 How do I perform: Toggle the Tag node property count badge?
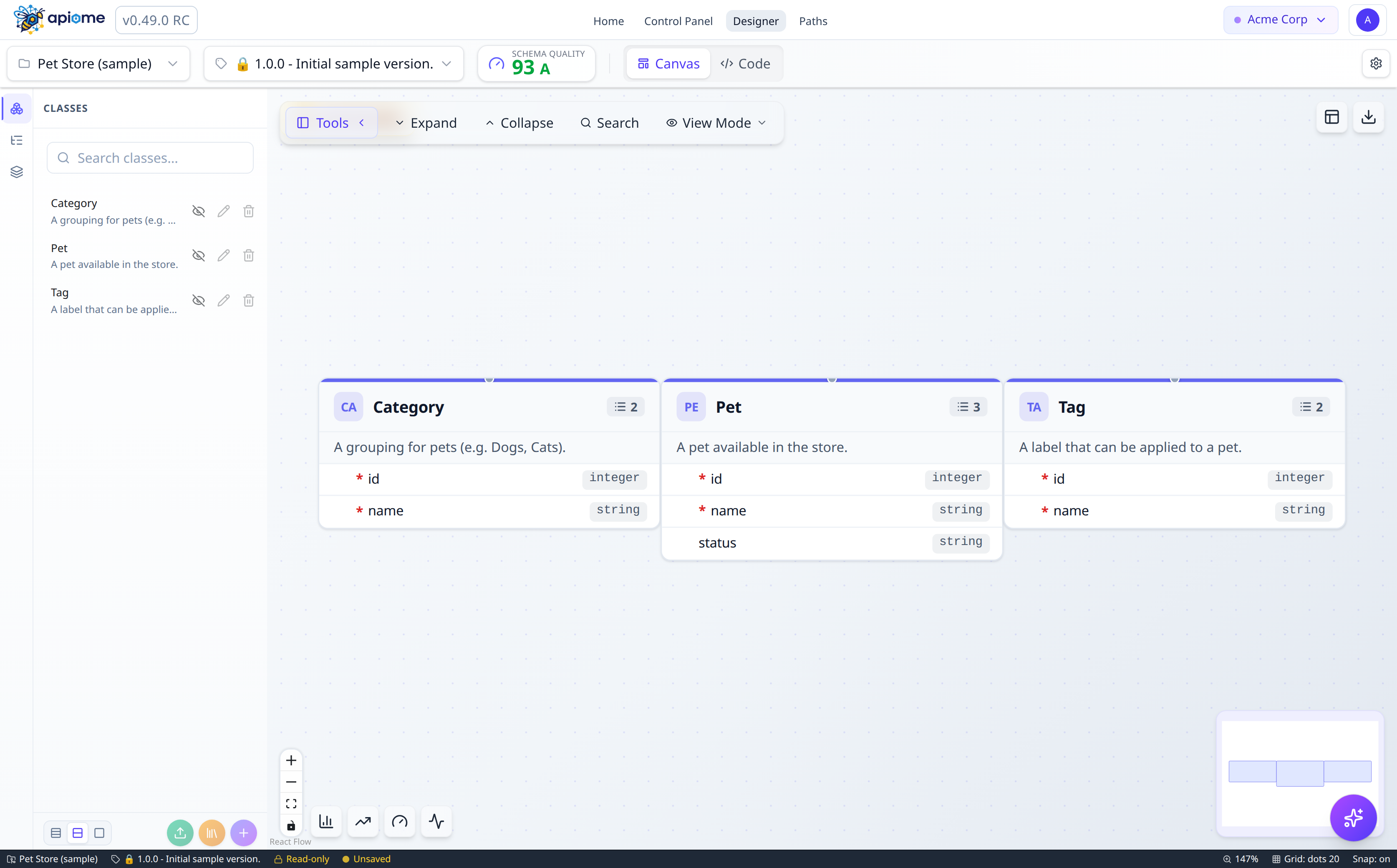click(x=1311, y=407)
